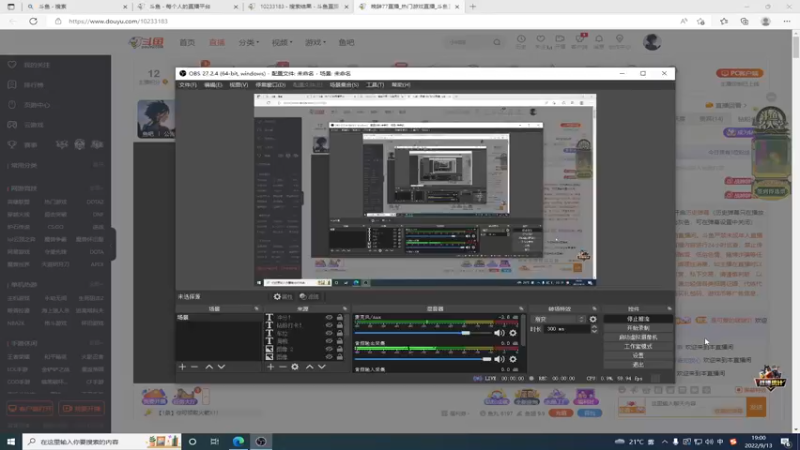The width and height of the screenshot is (800, 450).
Task: Open transition properties gear in Scene Transitions
Action: pyautogui.click(x=593, y=319)
